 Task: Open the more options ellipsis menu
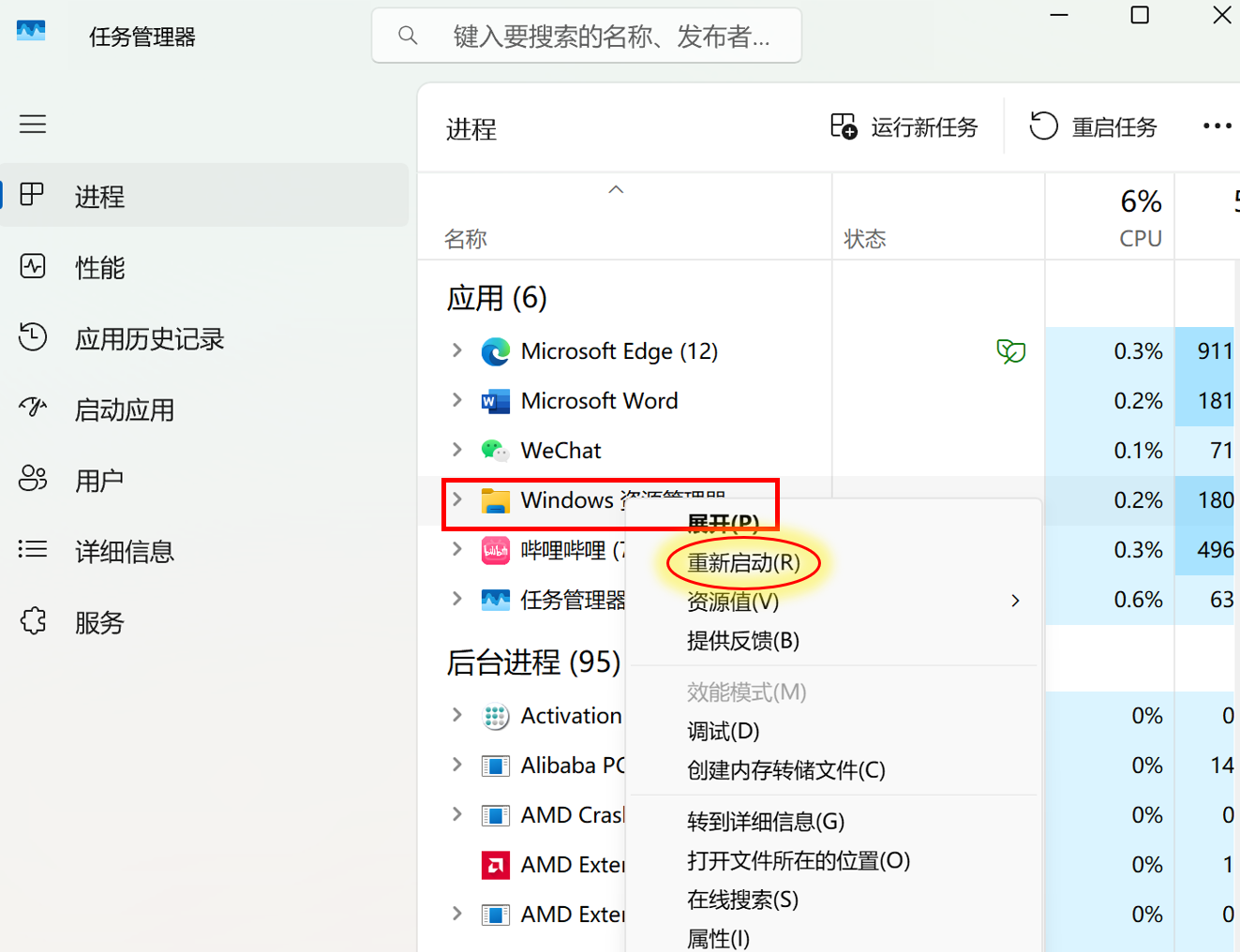tap(1217, 126)
